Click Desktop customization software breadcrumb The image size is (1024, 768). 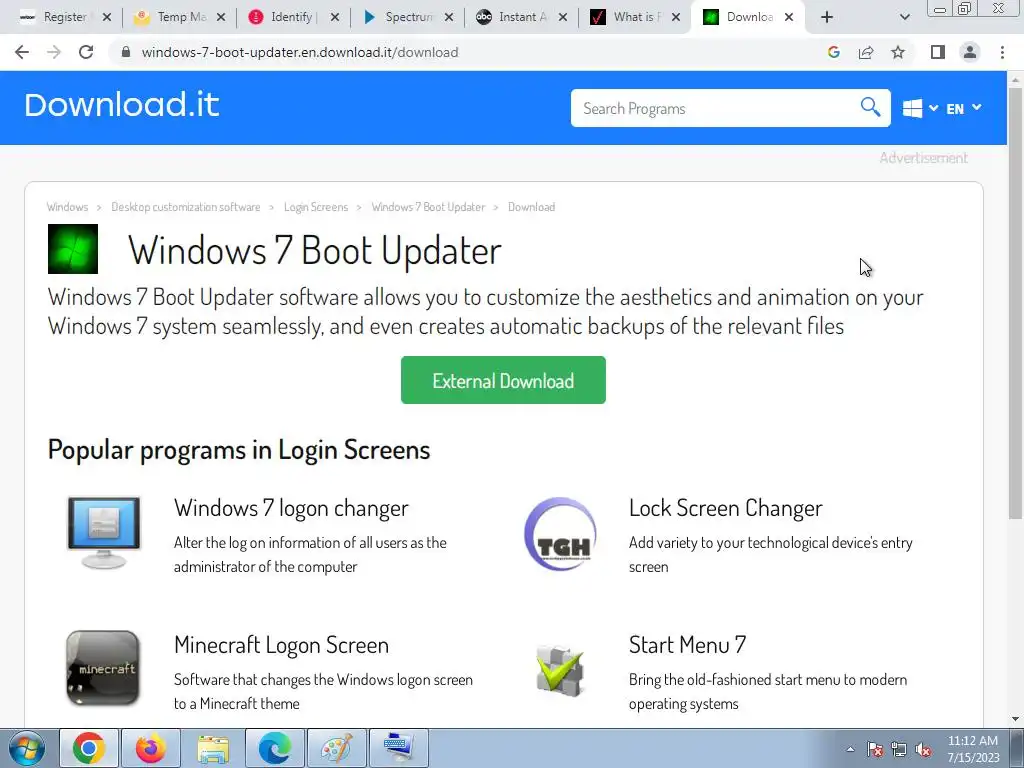tap(185, 207)
